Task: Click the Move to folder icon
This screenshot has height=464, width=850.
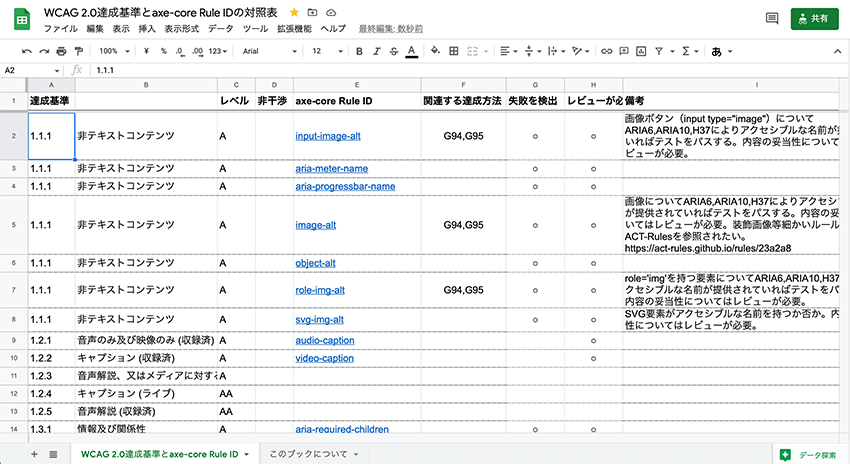Action: [312, 12]
